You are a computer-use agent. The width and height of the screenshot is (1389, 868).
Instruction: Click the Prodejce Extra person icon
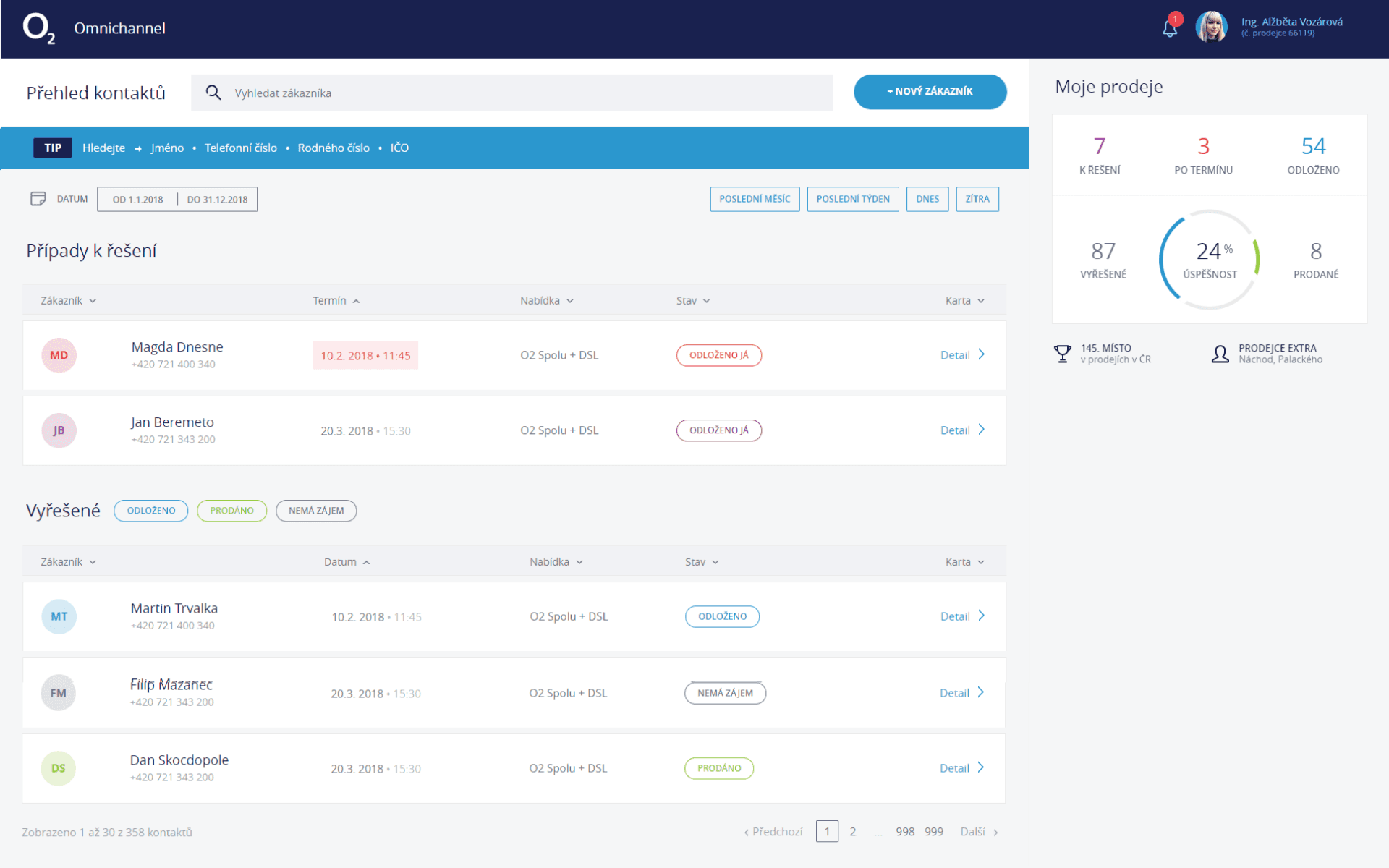pos(1220,354)
